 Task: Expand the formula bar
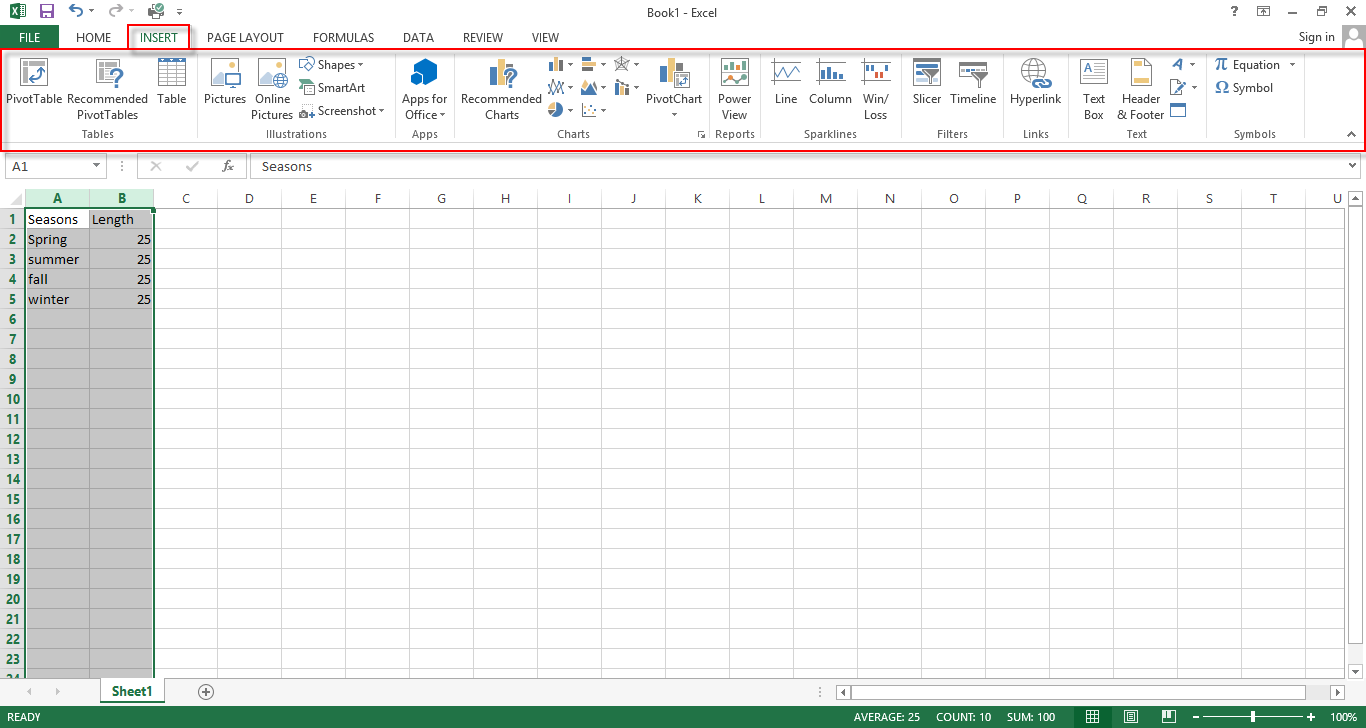click(1352, 166)
